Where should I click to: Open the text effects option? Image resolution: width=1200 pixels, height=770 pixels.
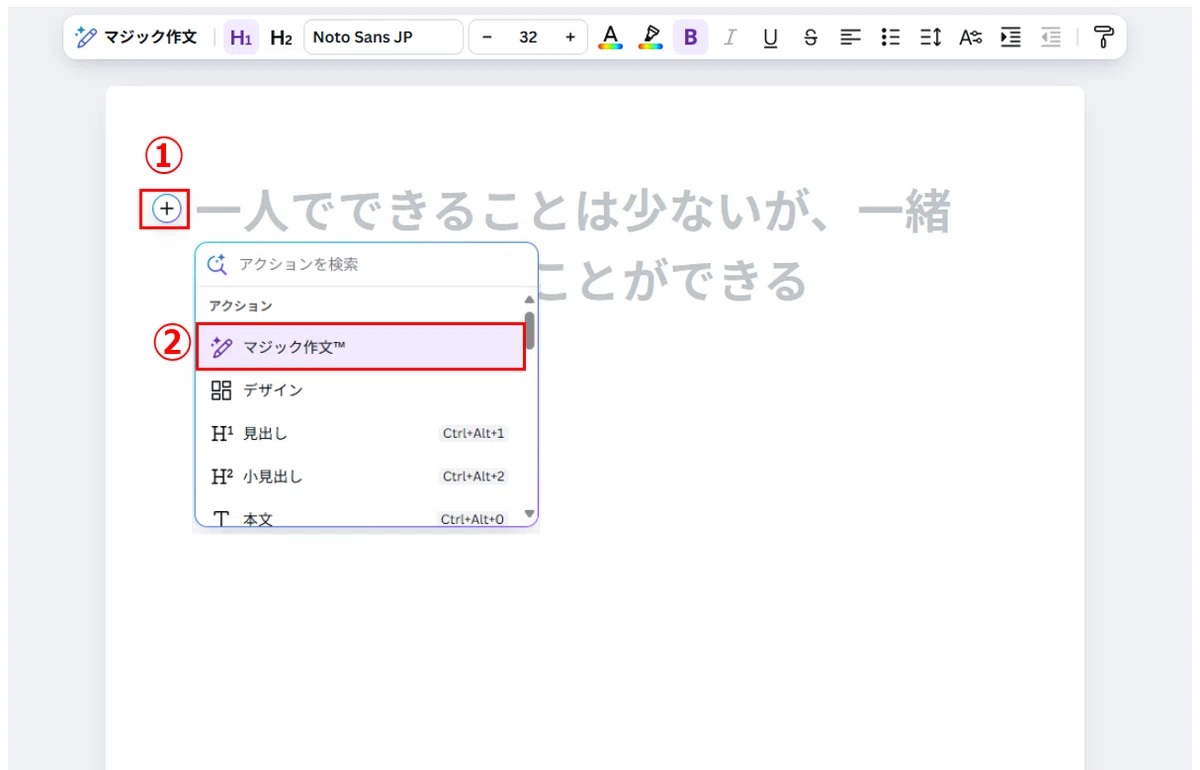tap(970, 37)
